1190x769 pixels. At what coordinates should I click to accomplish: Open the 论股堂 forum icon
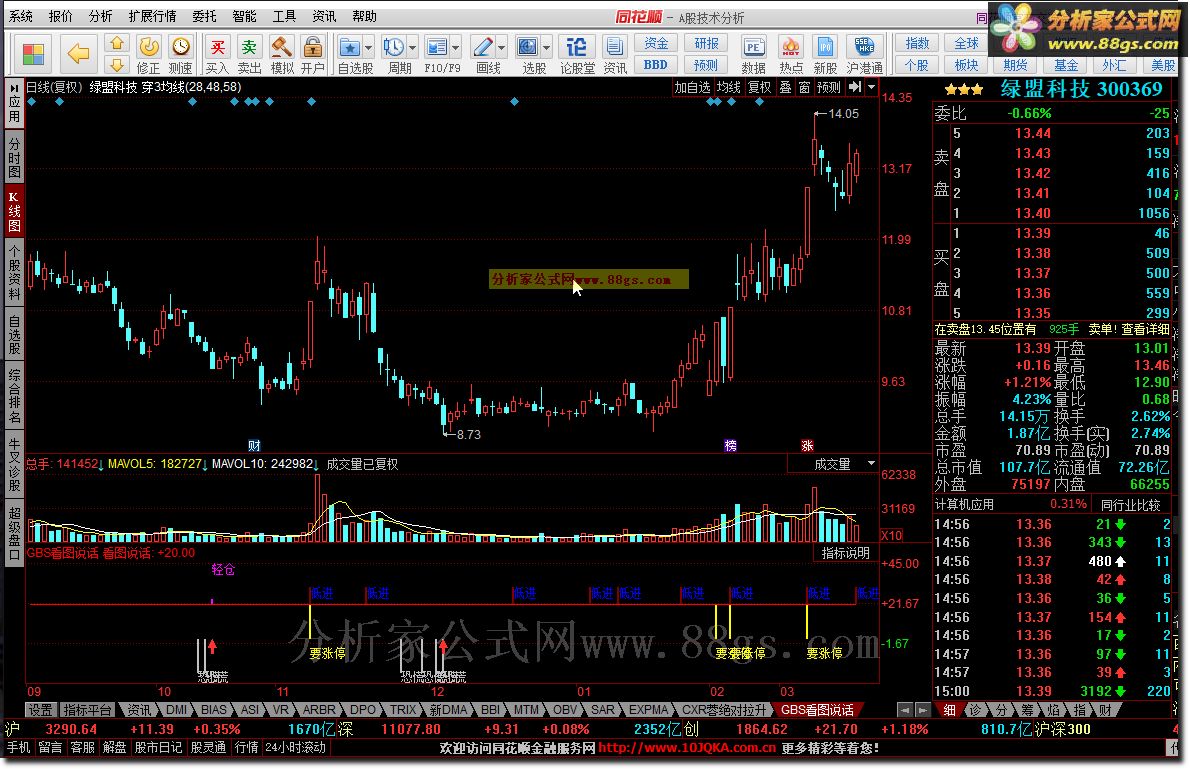(x=577, y=47)
